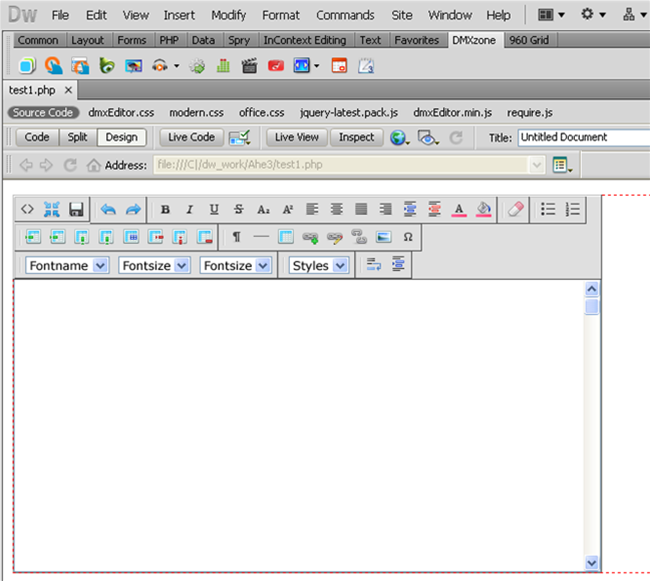This screenshot has width=650, height=581.
Task: Switch to the Spry insert tab
Action: click(x=239, y=40)
